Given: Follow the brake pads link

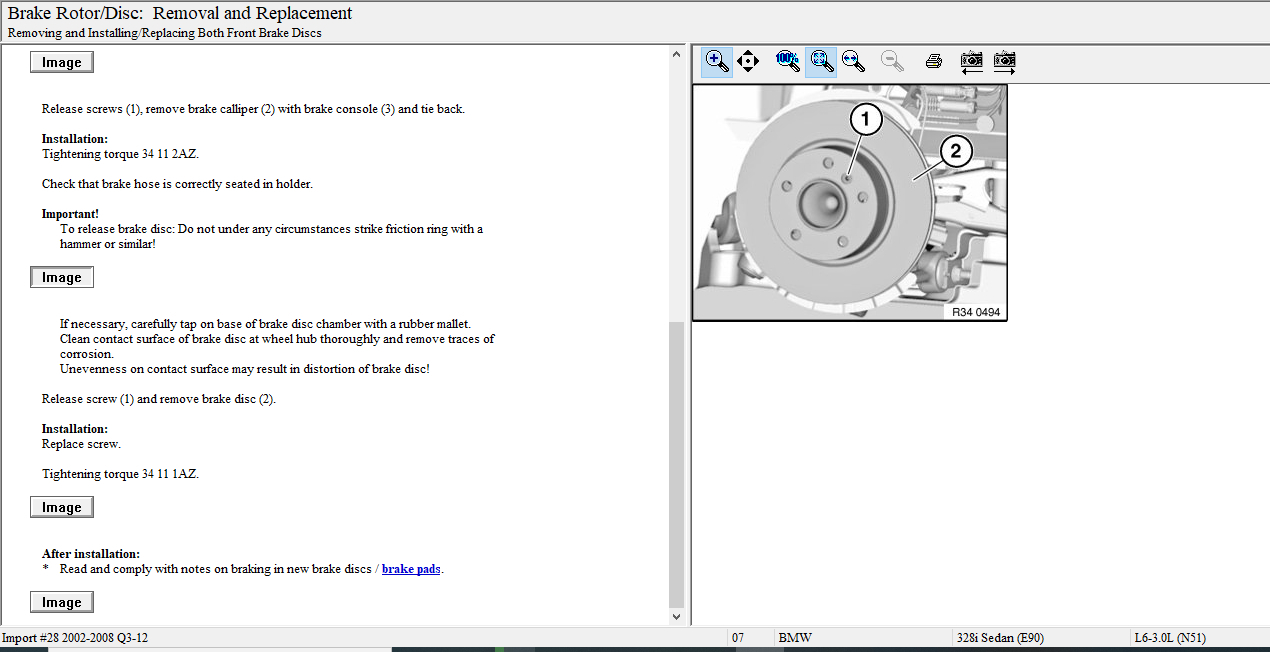Looking at the screenshot, I should 411,569.
